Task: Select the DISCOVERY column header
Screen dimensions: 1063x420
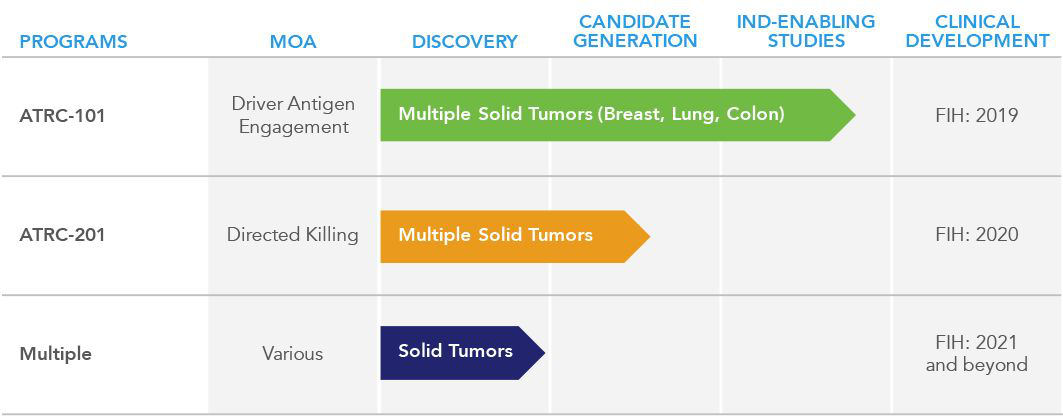Action: click(x=464, y=41)
